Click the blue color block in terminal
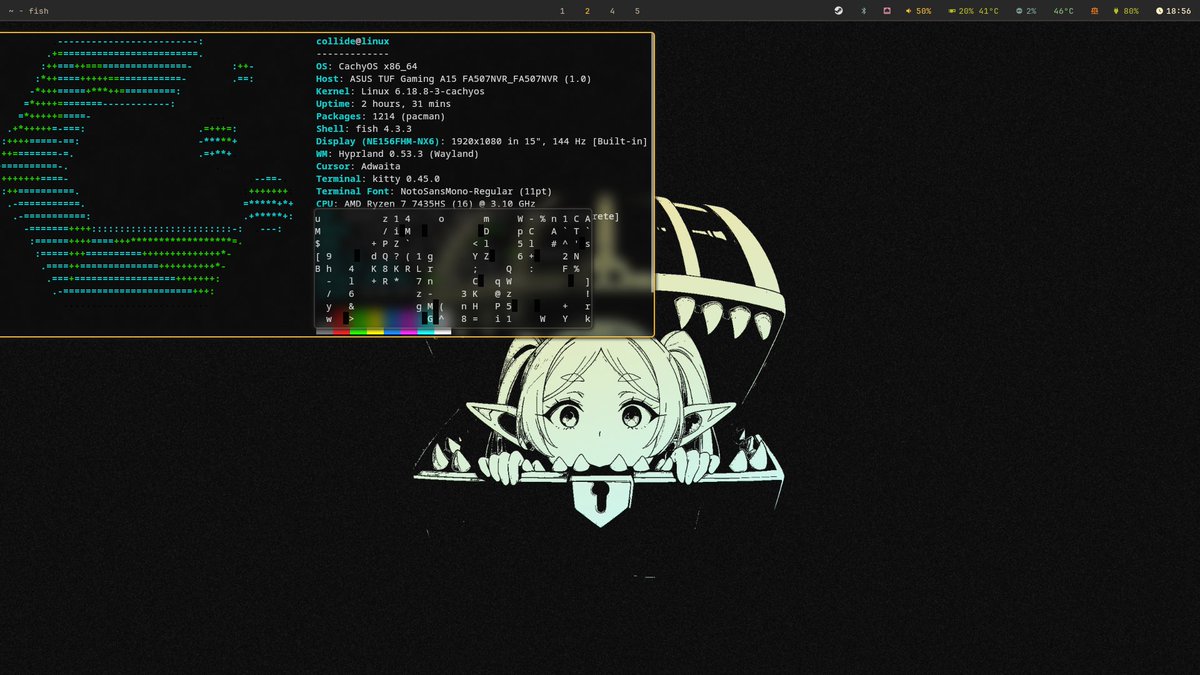The height and width of the screenshot is (675, 1200). coord(392,331)
